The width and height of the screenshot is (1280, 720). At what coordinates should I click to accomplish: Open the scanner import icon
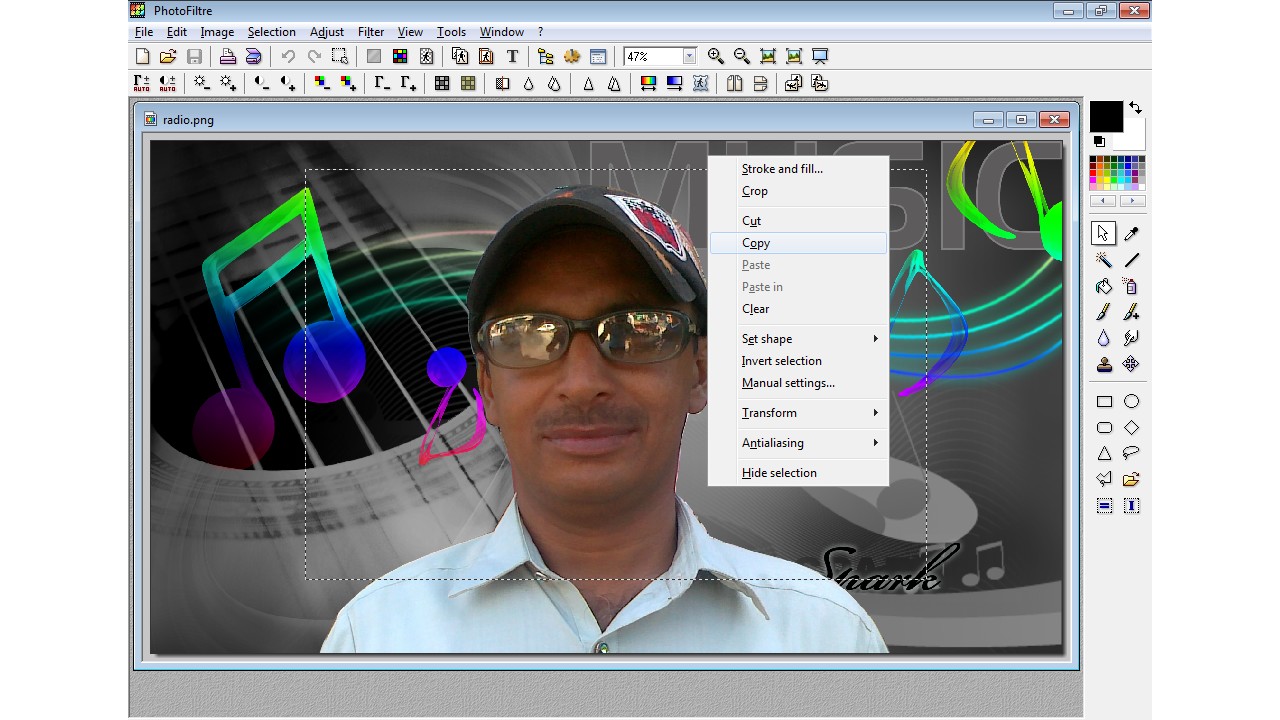point(254,56)
